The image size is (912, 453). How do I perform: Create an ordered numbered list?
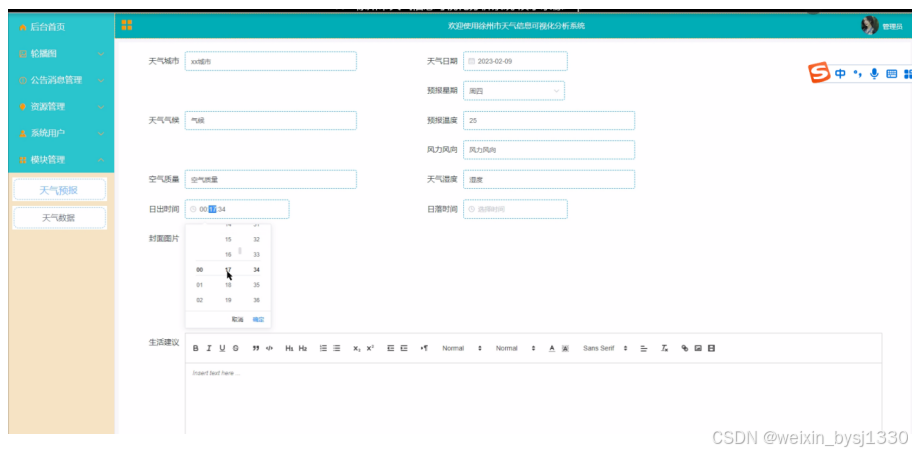click(x=323, y=348)
